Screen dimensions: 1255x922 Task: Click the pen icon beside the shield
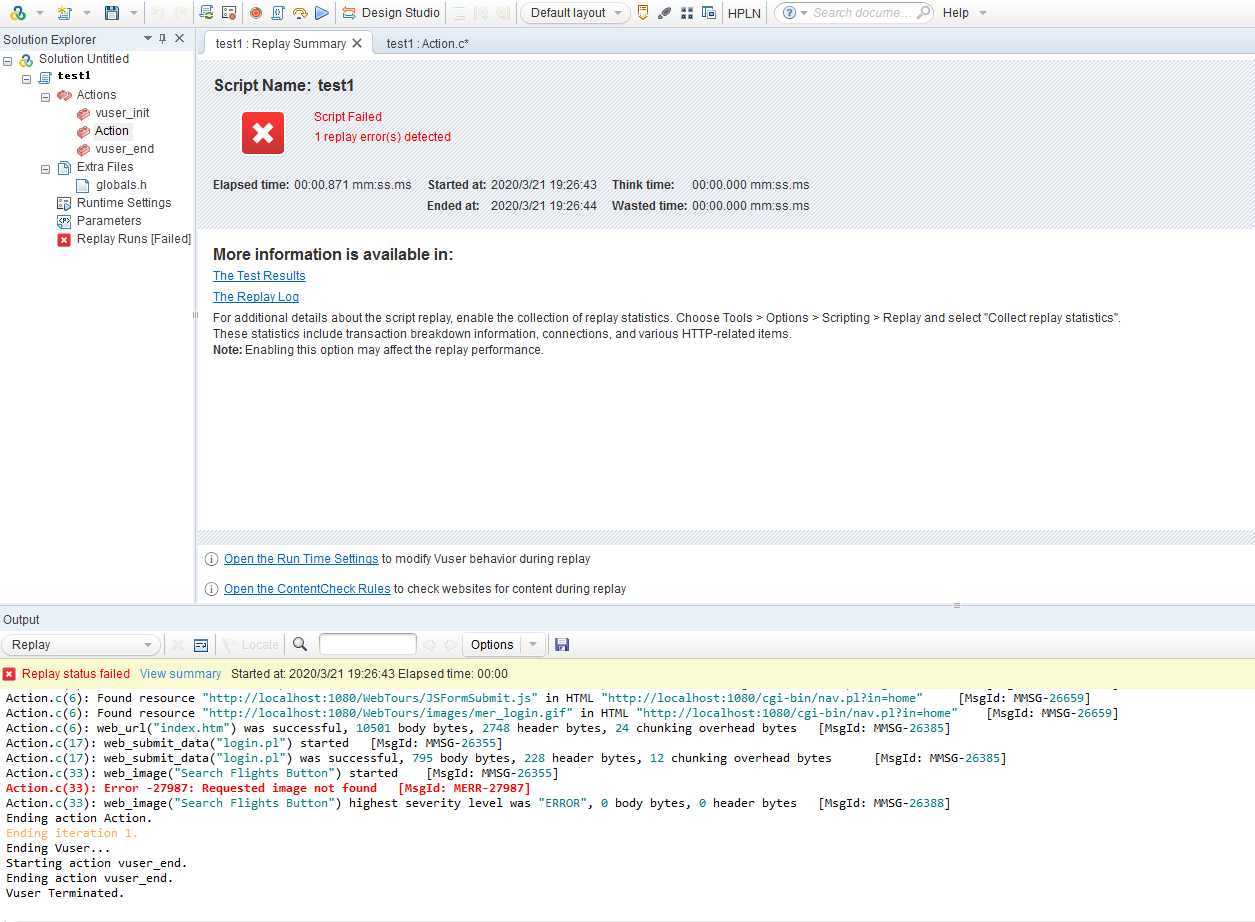[x=664, y=13]
